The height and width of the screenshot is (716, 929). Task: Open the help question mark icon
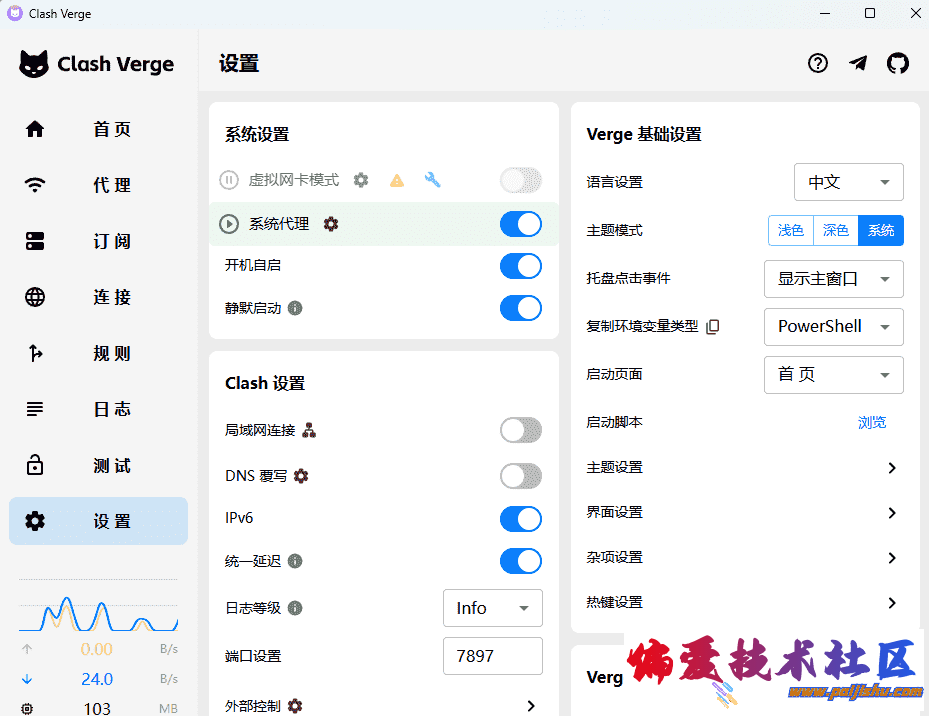point(818,63)
